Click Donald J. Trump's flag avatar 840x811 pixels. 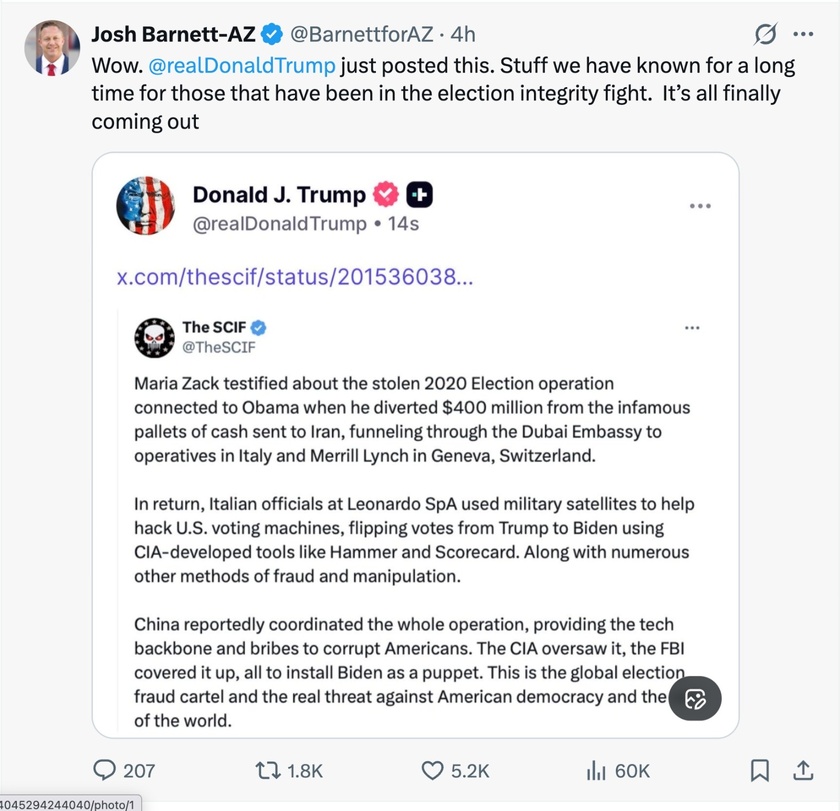(x=146, y=206)
